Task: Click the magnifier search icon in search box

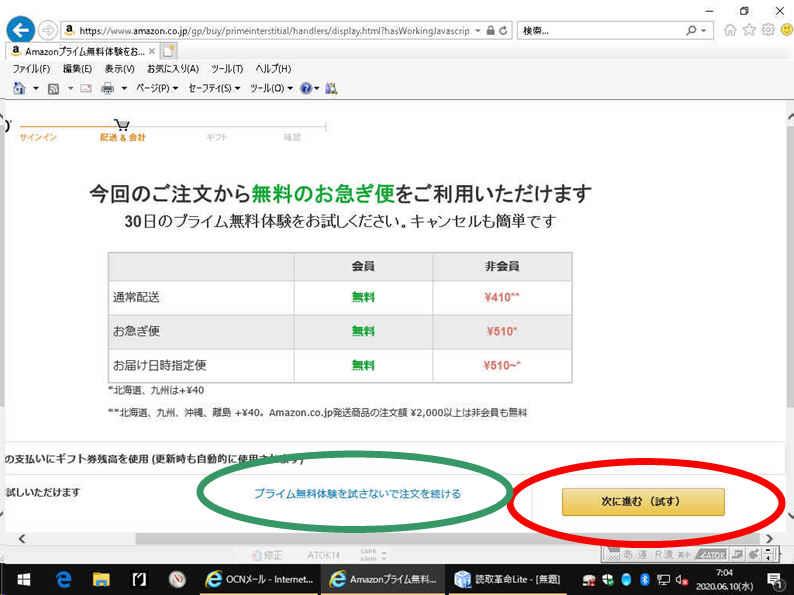Action: (x=691, y=30)
